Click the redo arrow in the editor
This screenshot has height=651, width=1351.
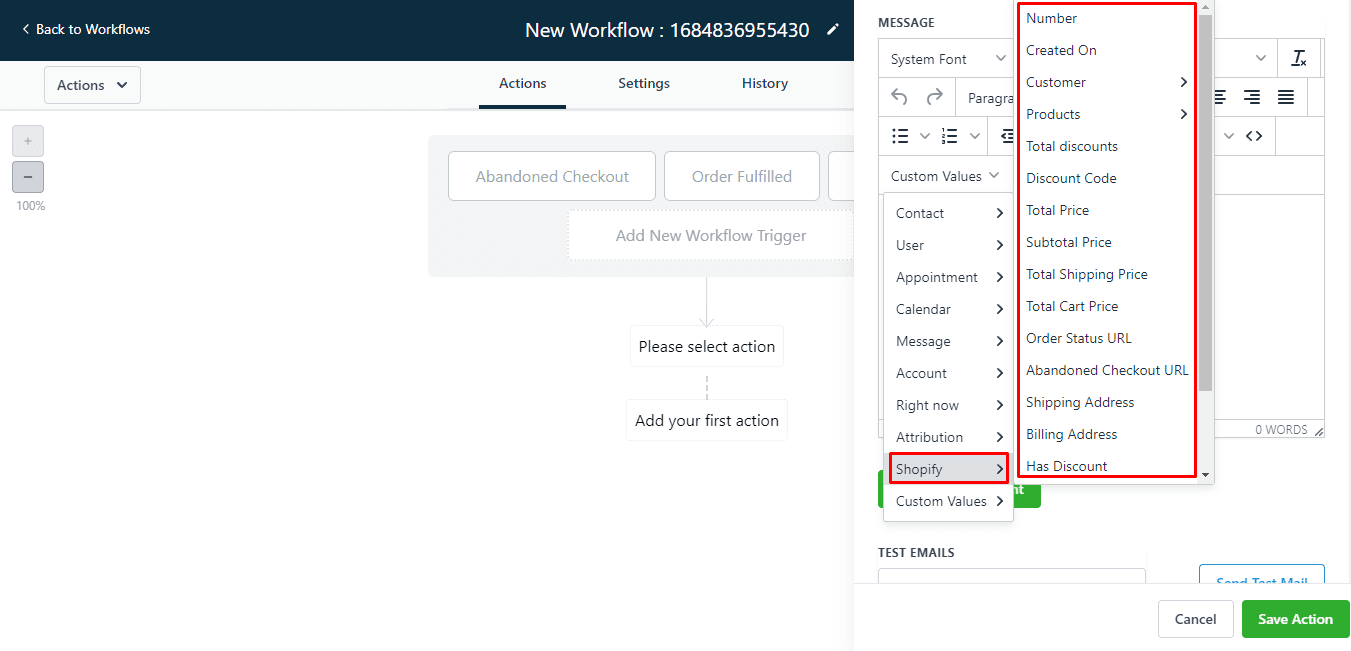pyautogui.click(x=934, y=97)
